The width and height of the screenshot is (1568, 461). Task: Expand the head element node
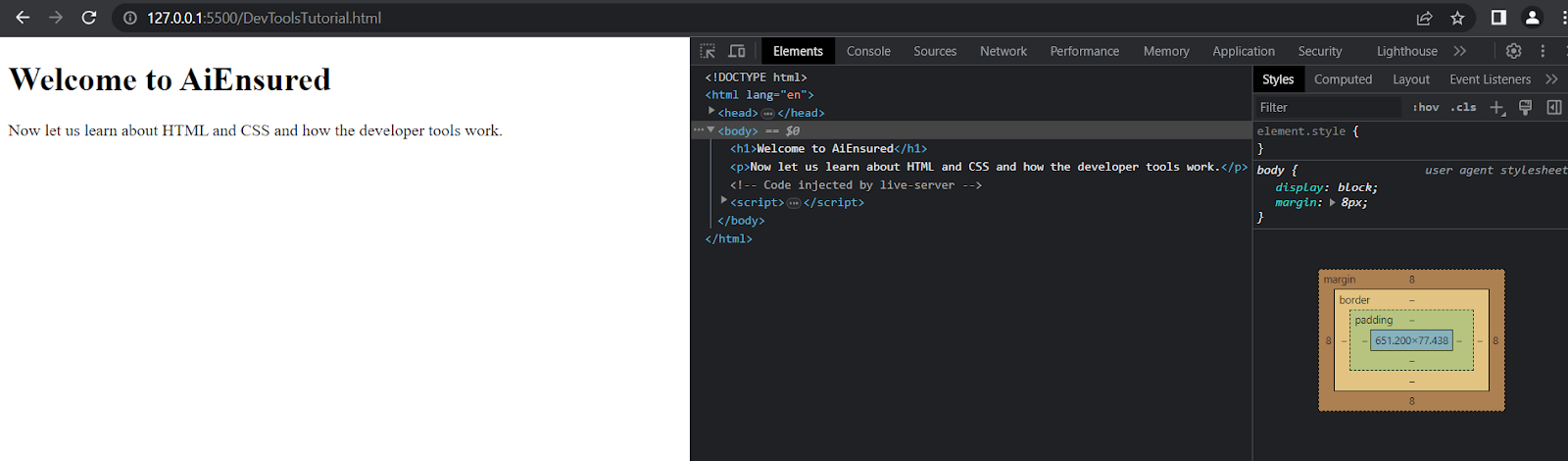[711, 112]
